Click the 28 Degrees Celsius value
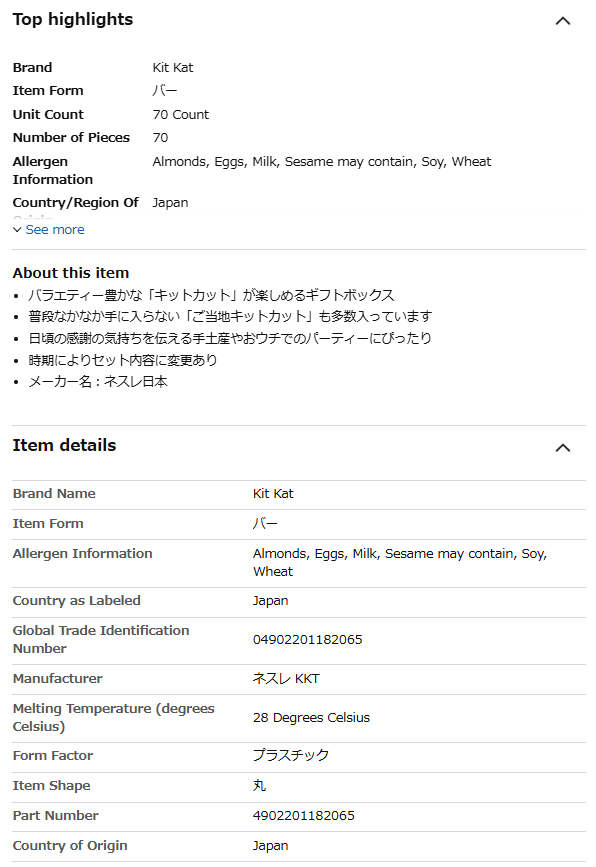Image resolution: width=596 pixels, height=867 pixels. click(x=311, y=718)
